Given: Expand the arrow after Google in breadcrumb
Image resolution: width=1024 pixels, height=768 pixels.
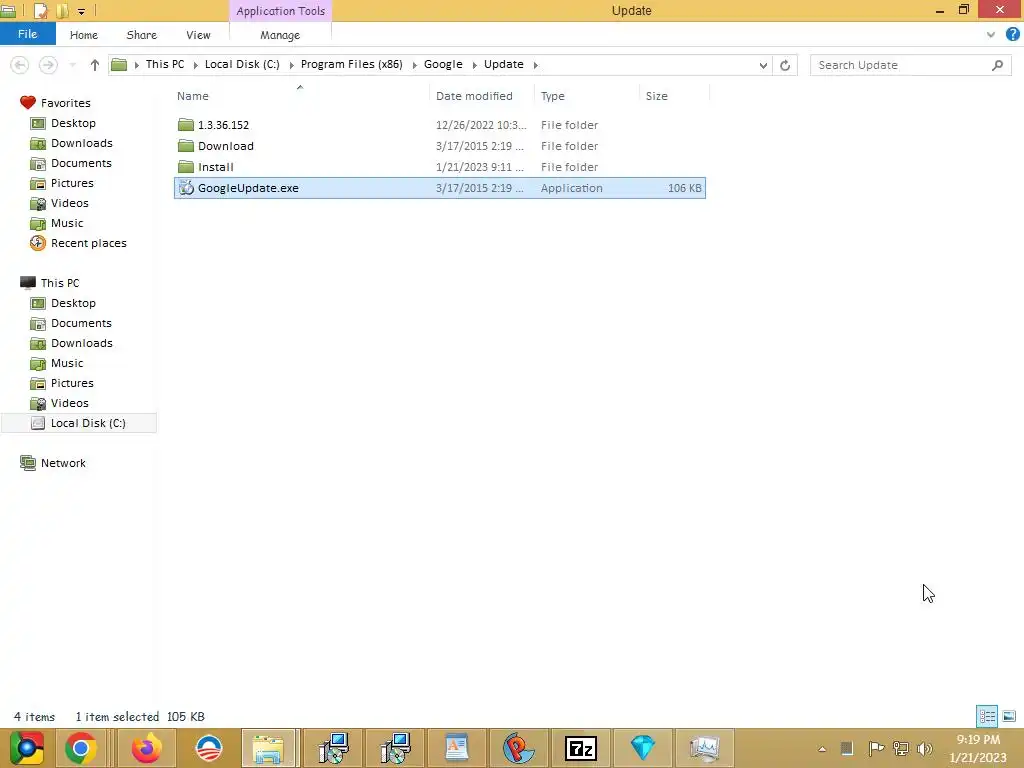Looking at the screenshot, I should click(475, 65).
